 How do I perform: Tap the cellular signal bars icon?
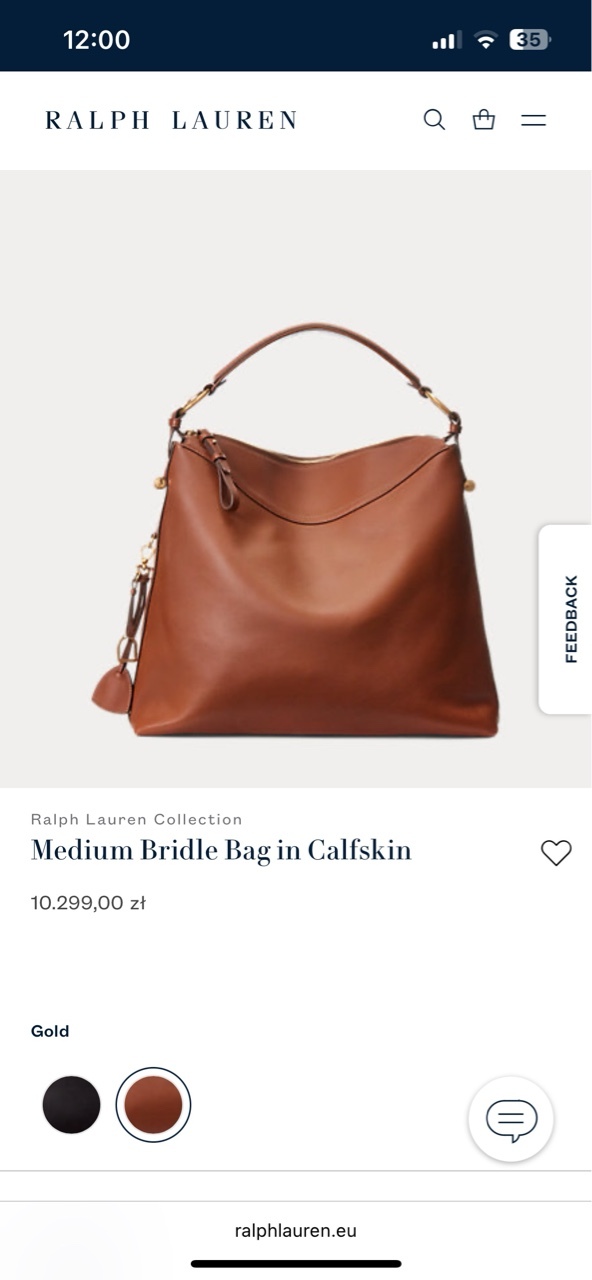pos(446,40)
